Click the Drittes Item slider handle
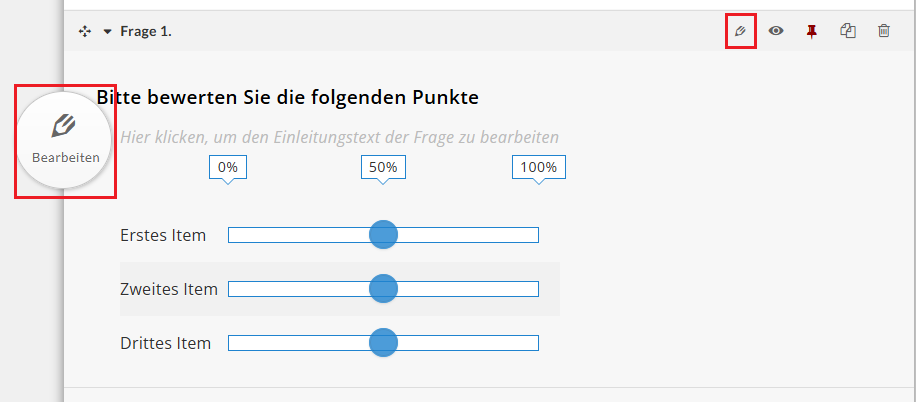Viewport: 916px width, 402px height. 383,342
